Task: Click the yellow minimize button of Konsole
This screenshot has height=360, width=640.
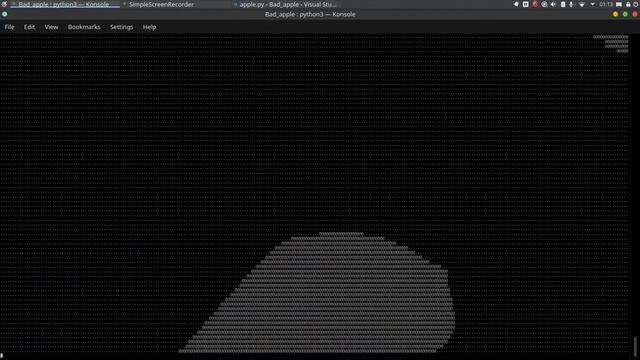Action: coord(615,14)
